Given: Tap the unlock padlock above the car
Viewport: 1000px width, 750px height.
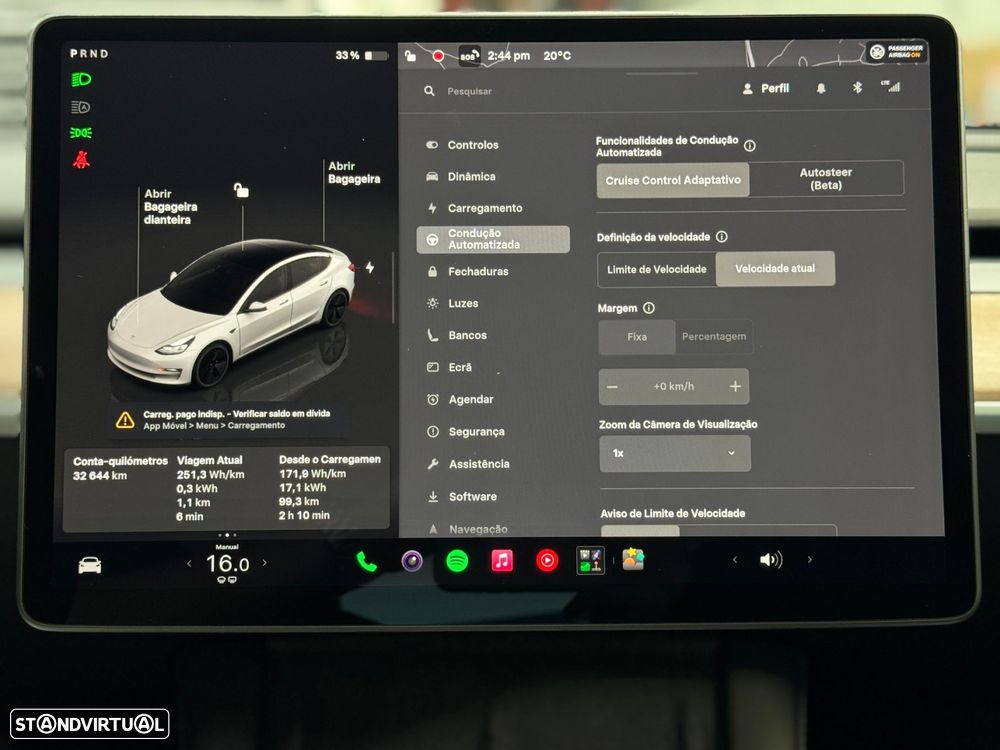Looking at the screenshot, I should pyautogui.click(x=241, y=190).
